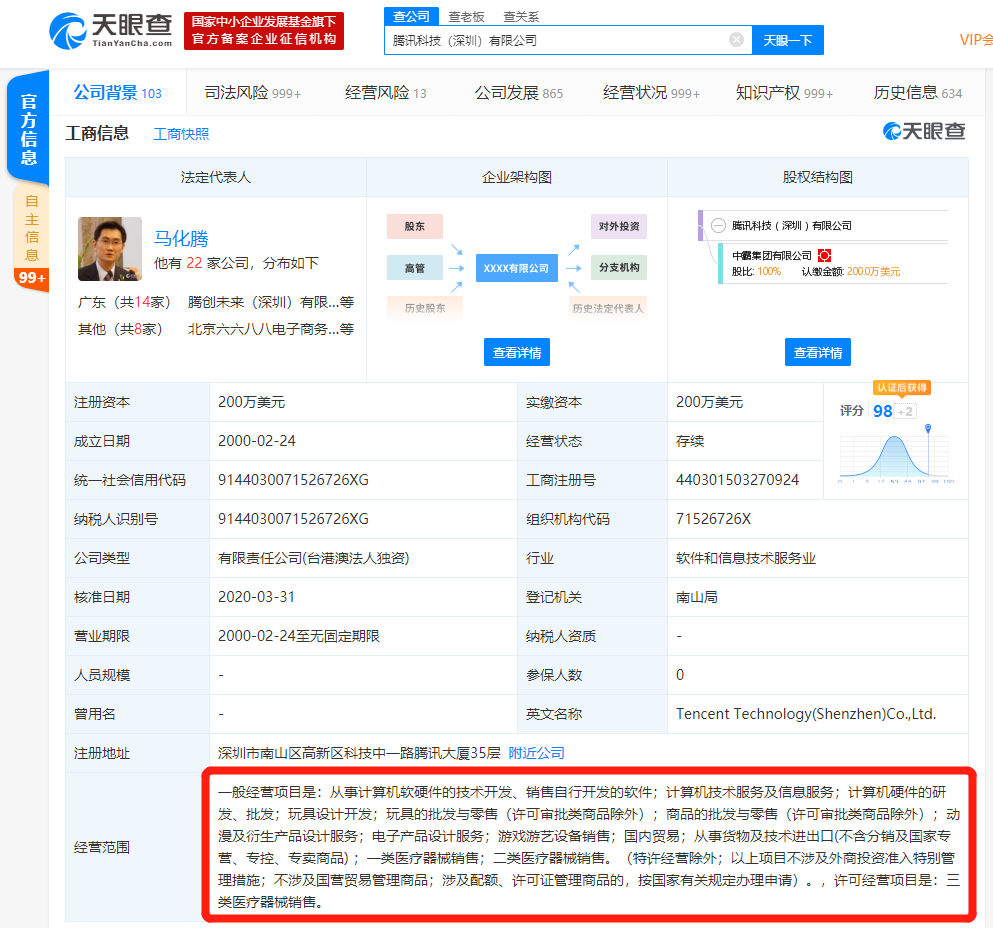Open the 历史信息 634 tab
Image resolution: width=993 pixels, height=928 pixels.
(x=918, y=92)
